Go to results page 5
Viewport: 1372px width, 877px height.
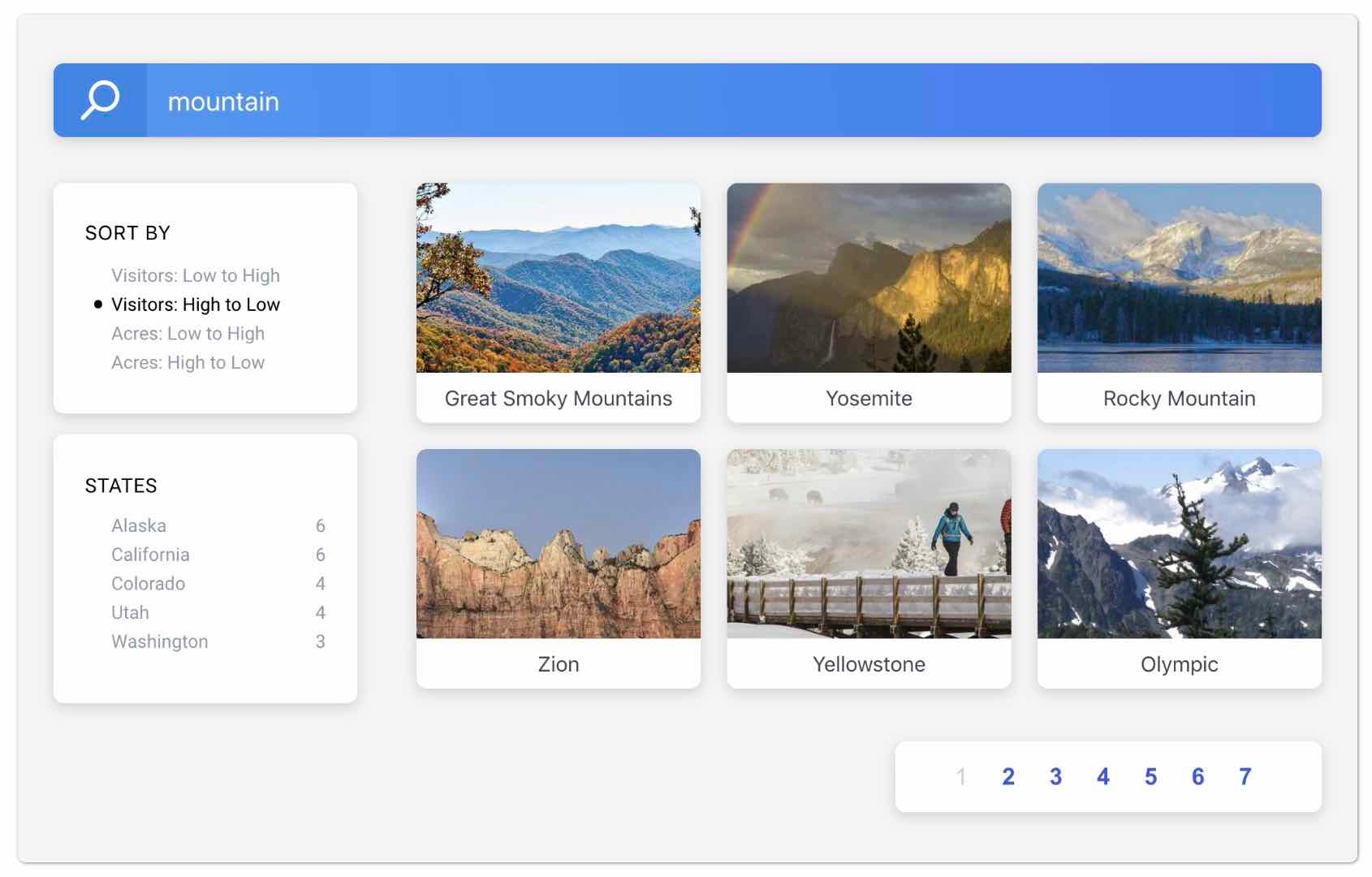tap(1150, 777)
